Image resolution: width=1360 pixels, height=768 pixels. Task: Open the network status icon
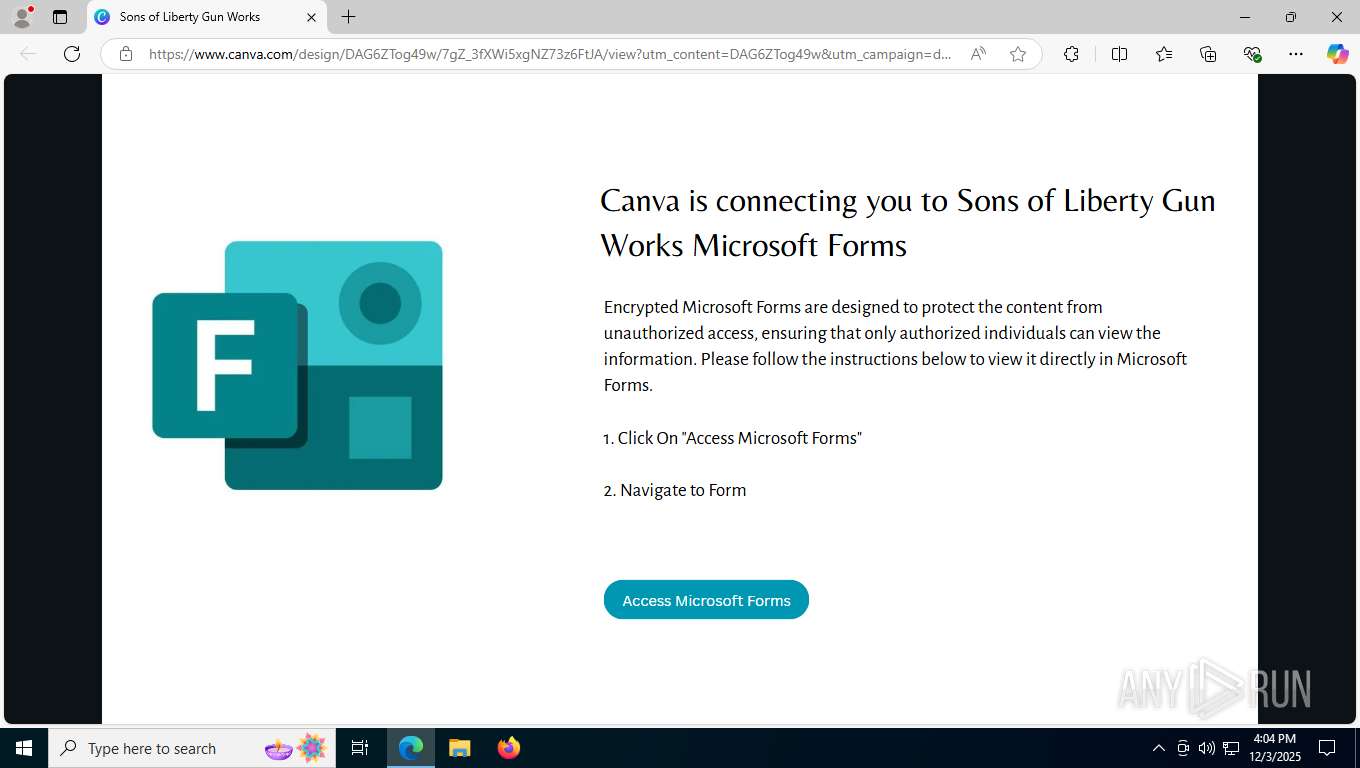1231,748
